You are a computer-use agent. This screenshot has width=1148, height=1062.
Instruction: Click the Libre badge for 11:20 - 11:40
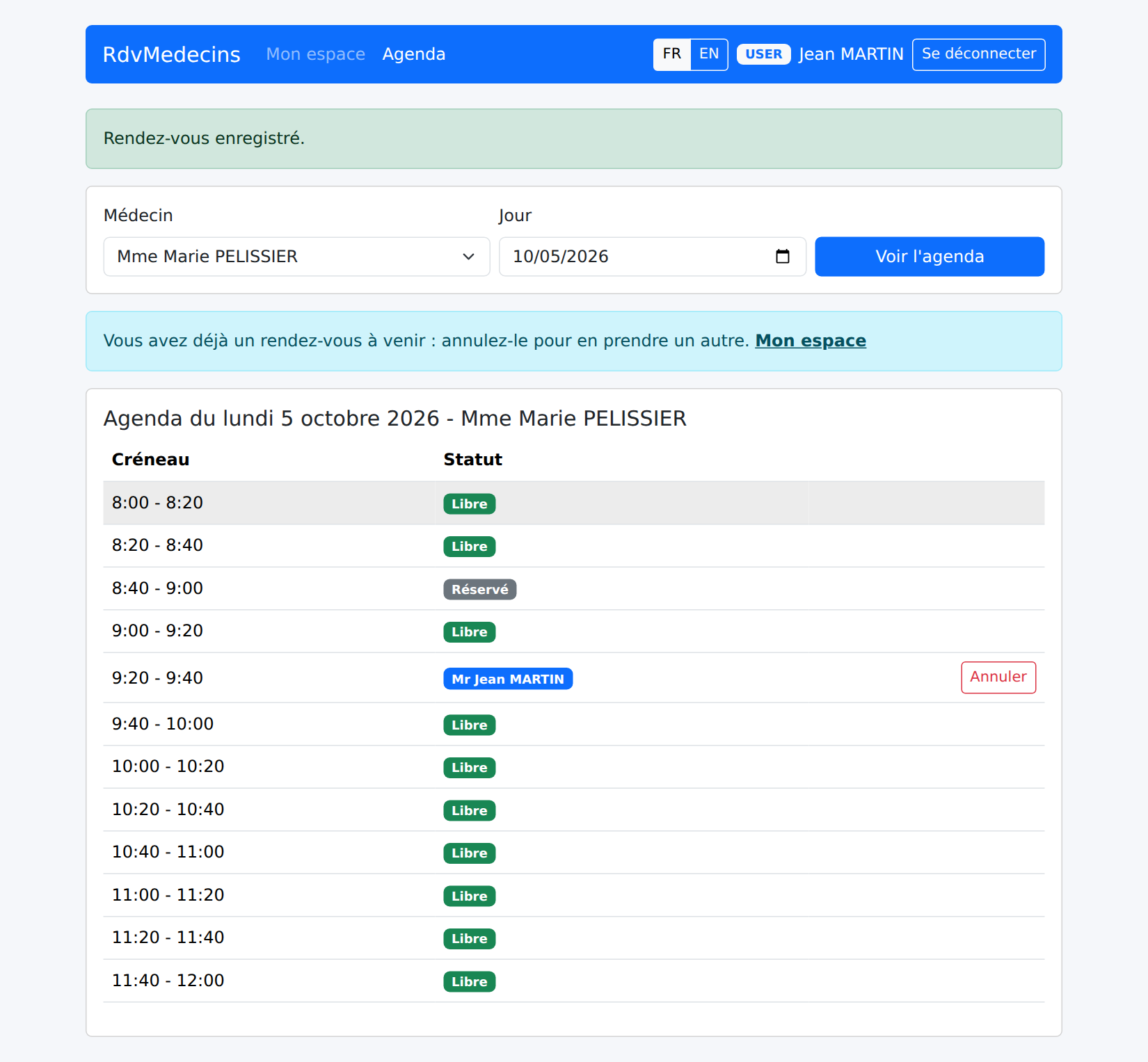tap(470, 939)
